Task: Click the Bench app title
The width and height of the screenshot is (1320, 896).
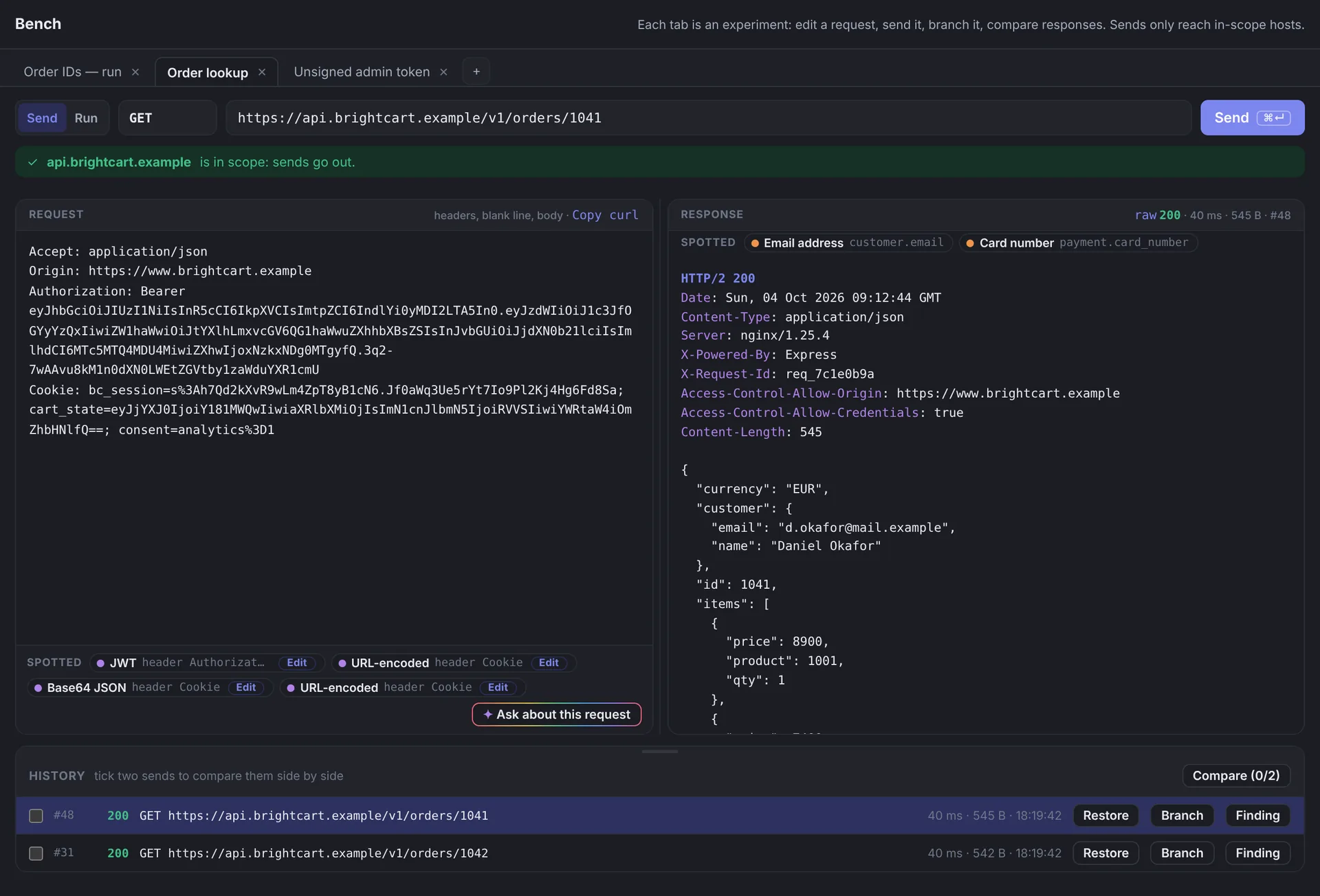Action: tap(38, 24)
